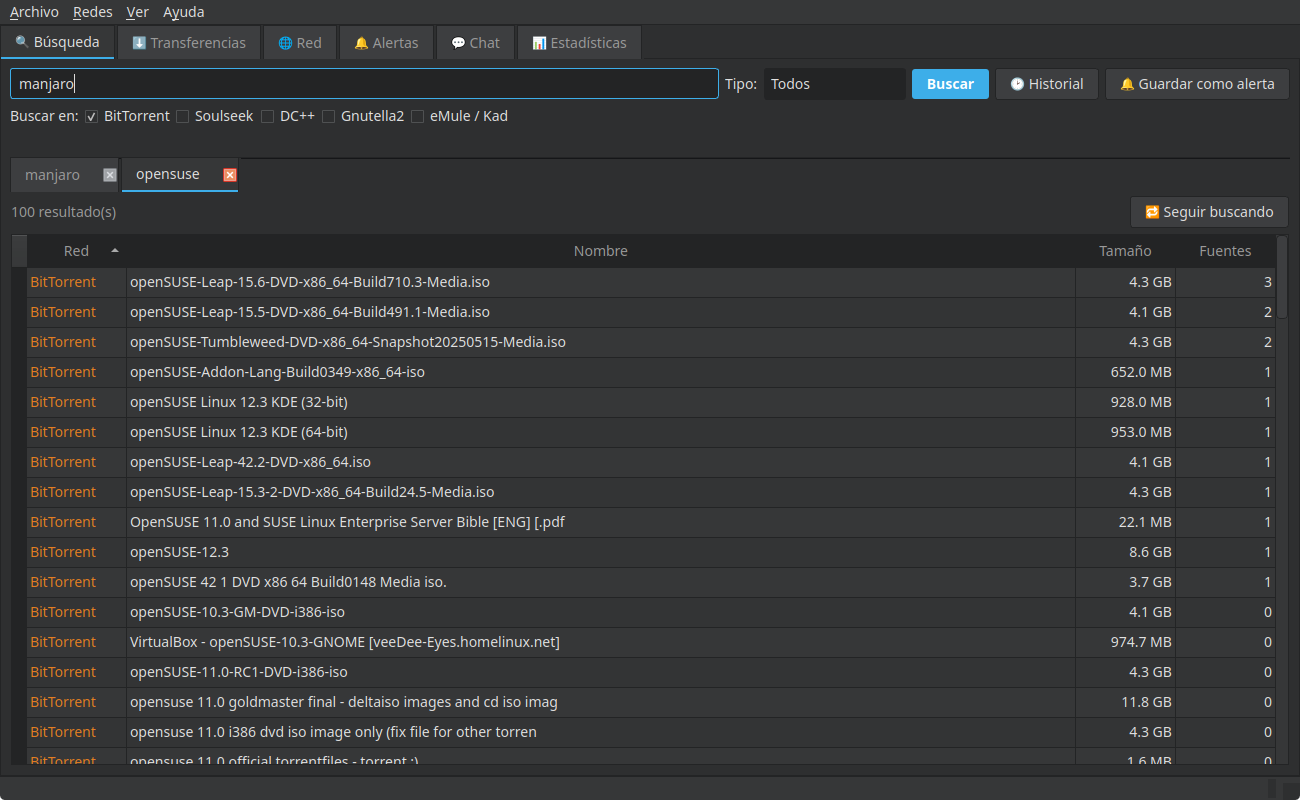Click the 3.7 GB size cell
Screen dimensions: 1300x800
coord(1125,582)
